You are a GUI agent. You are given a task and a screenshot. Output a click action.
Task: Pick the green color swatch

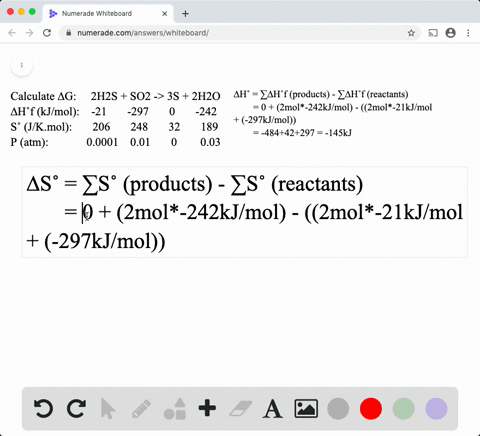(403, 408)
